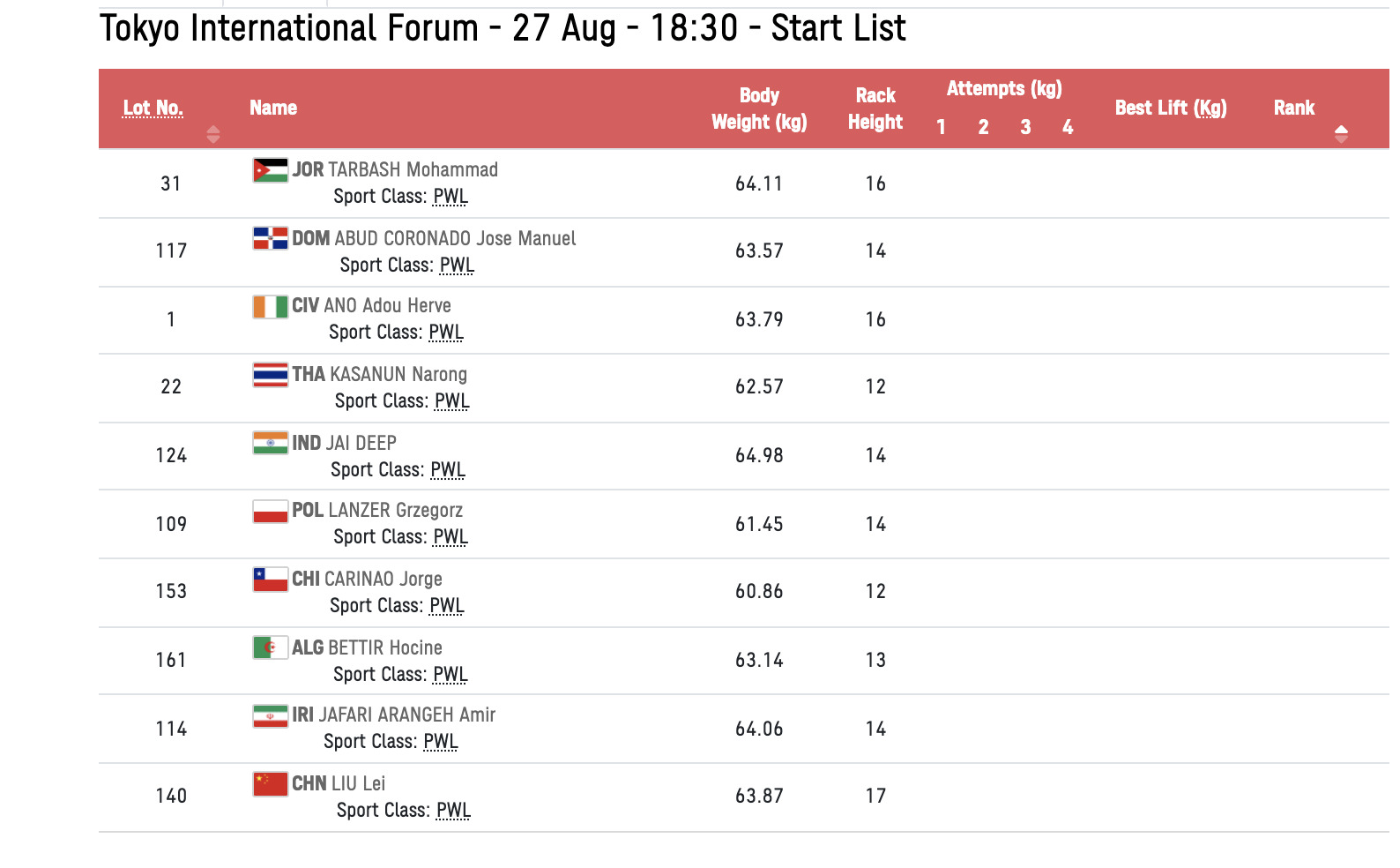Click the Côte d'Ivoire flag icon

(270, 306)
